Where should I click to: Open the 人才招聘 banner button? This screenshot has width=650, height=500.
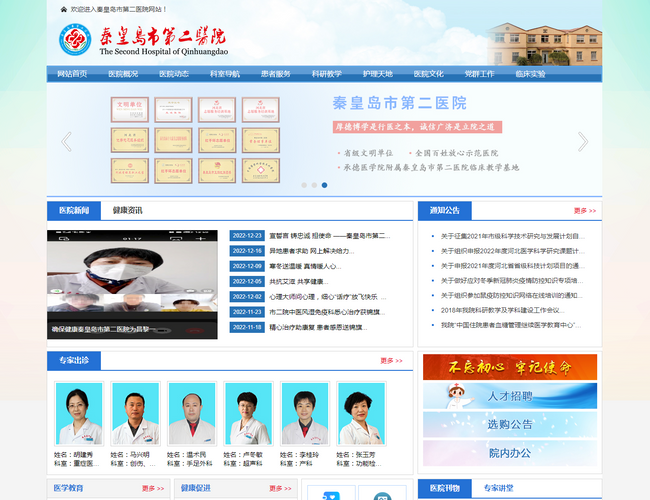[510, 396]
